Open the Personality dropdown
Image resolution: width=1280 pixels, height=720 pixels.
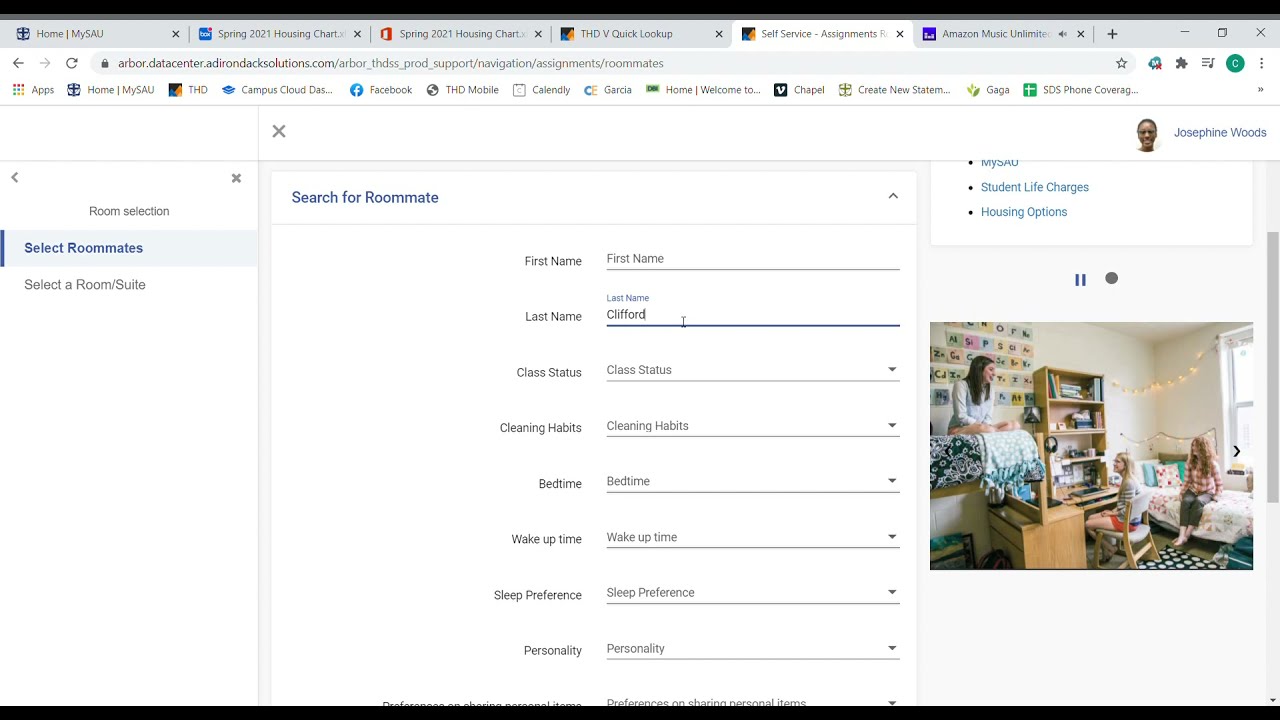[x=752, y=649]
